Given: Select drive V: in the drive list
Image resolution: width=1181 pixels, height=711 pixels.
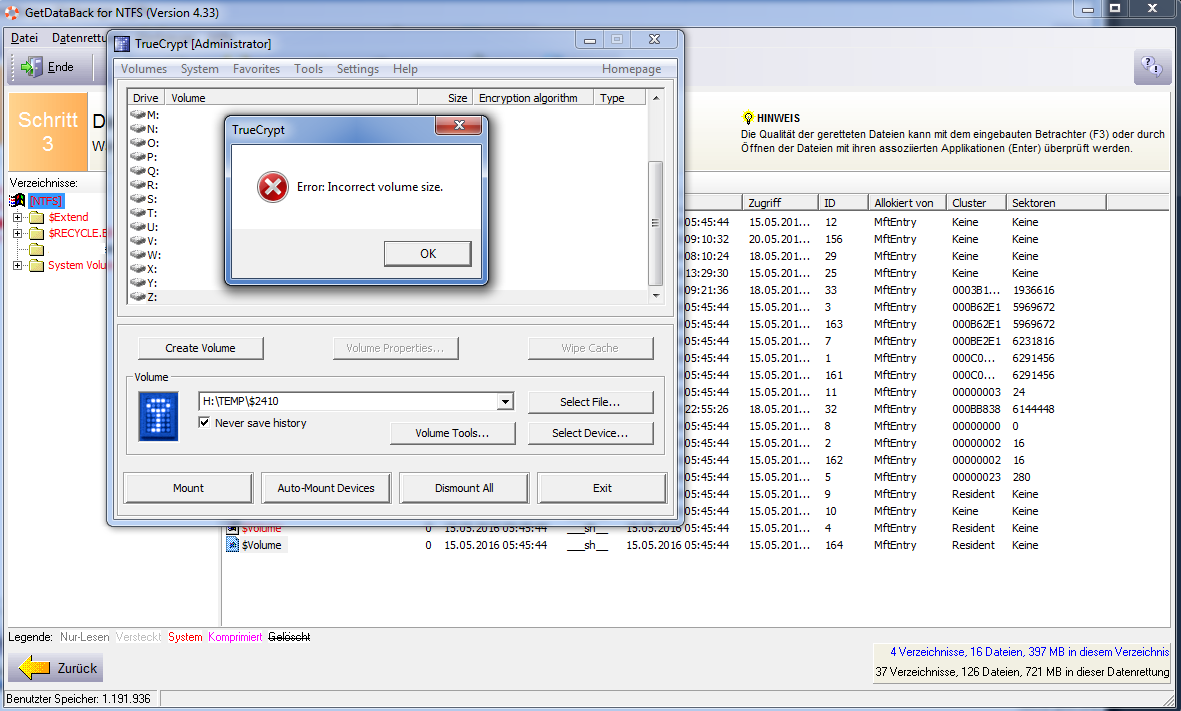Looking at the screenshot, I should point(145,241).
